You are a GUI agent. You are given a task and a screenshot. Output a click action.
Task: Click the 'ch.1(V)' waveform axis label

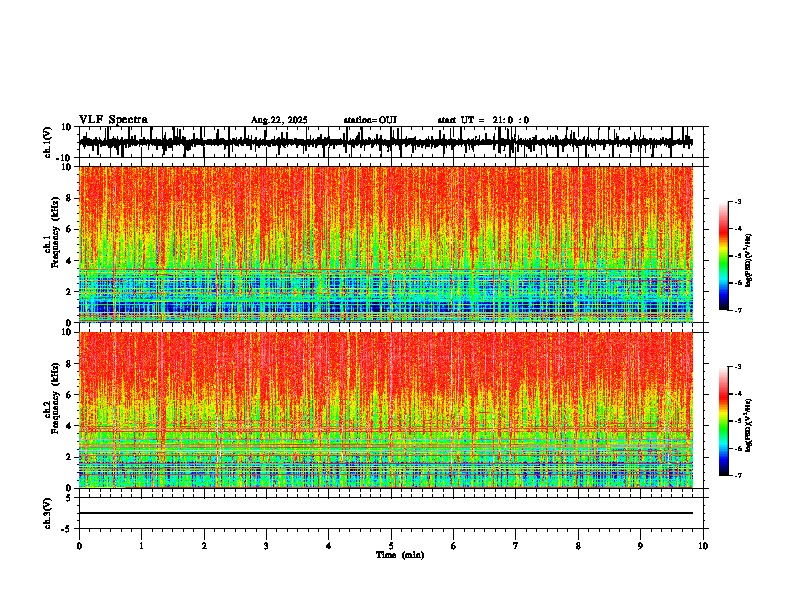[48, 142]
